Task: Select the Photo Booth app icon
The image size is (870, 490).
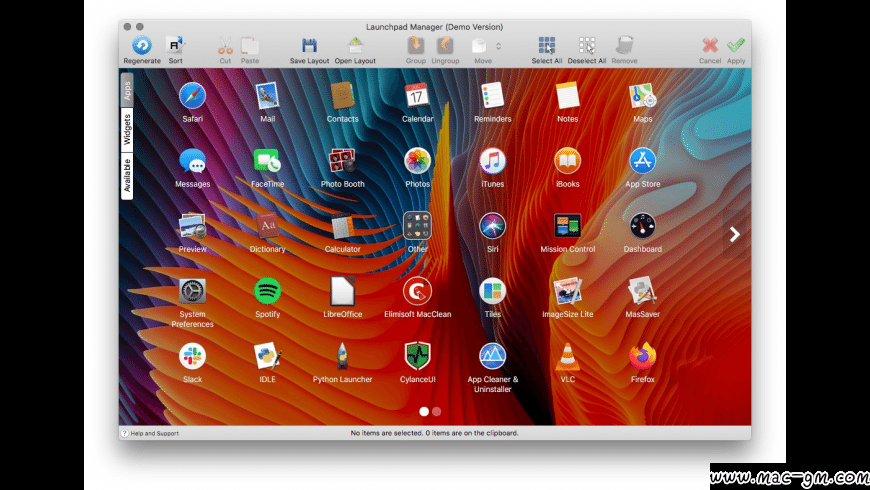Action: point(342,161)
